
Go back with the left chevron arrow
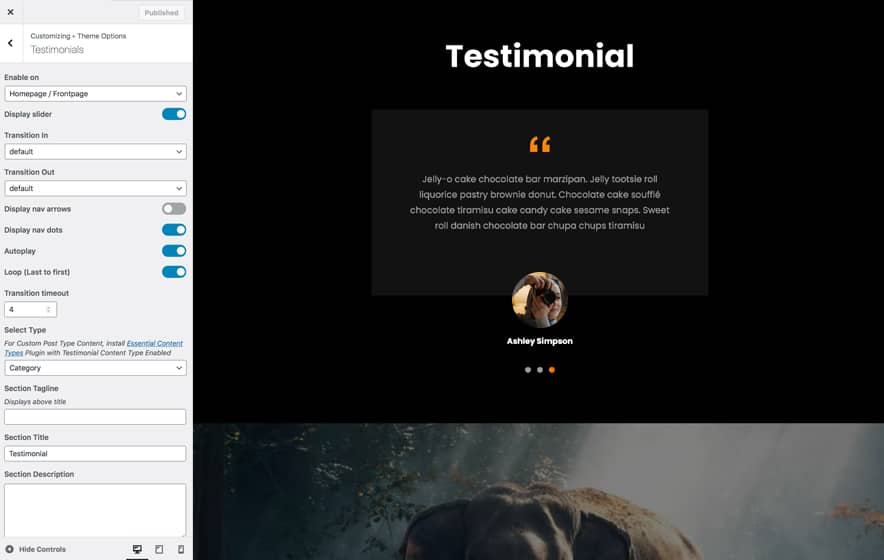[x=11, y=43]
